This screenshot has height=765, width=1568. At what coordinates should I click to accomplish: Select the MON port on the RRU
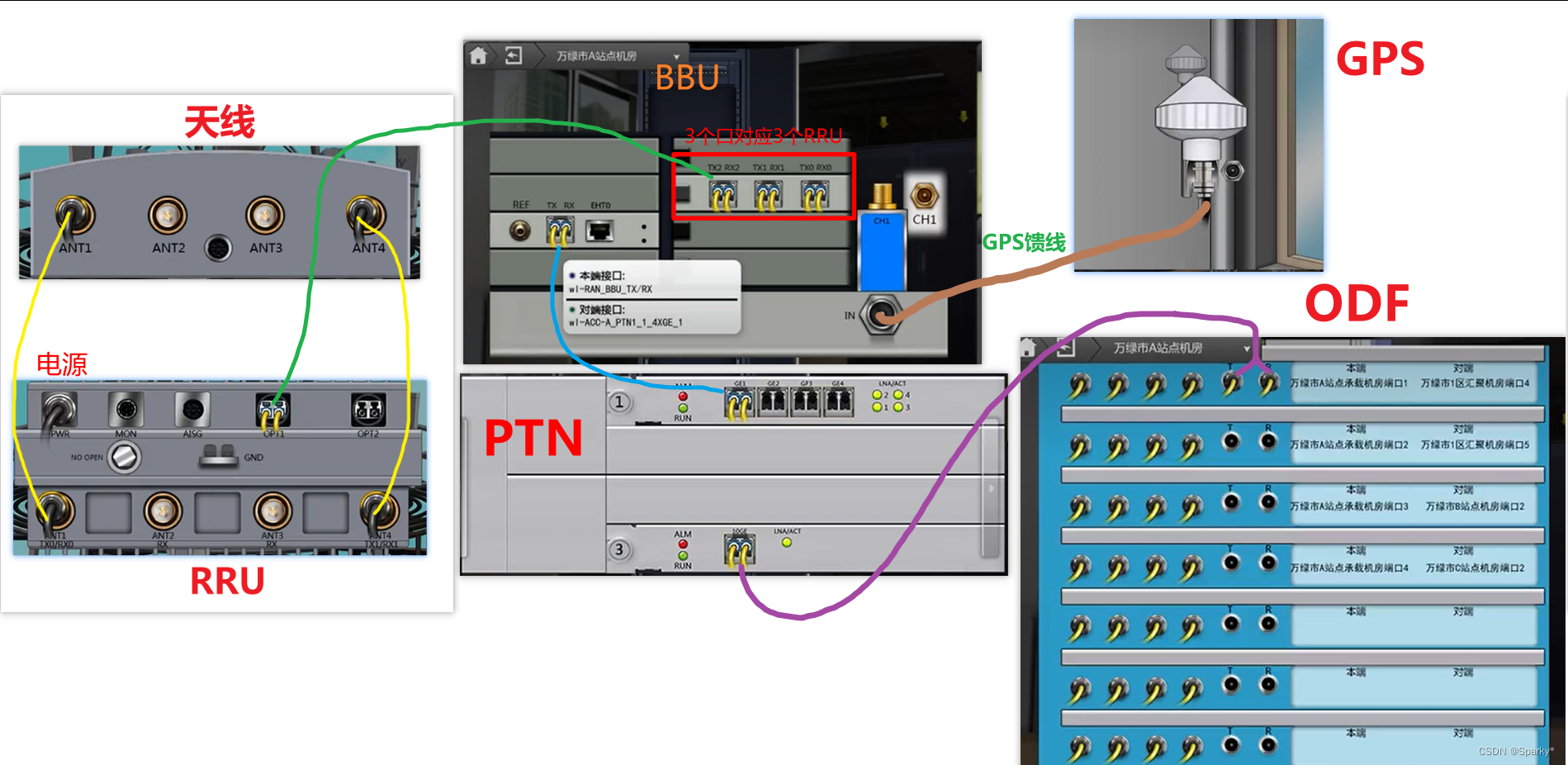pyautogui.click(x=126, y=409)
